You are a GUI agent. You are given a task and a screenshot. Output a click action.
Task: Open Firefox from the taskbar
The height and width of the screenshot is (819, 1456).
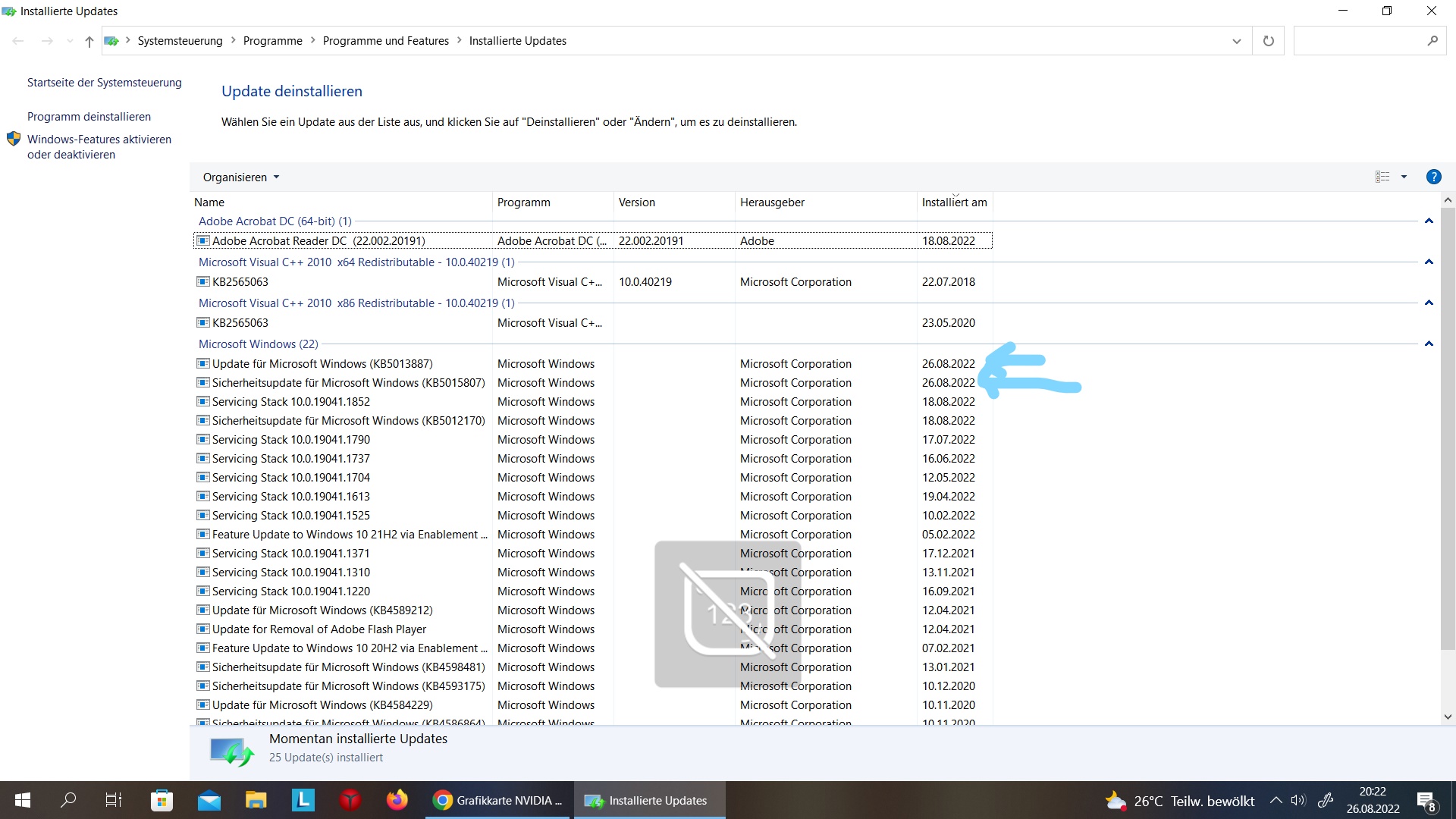[x=397, y=800]
